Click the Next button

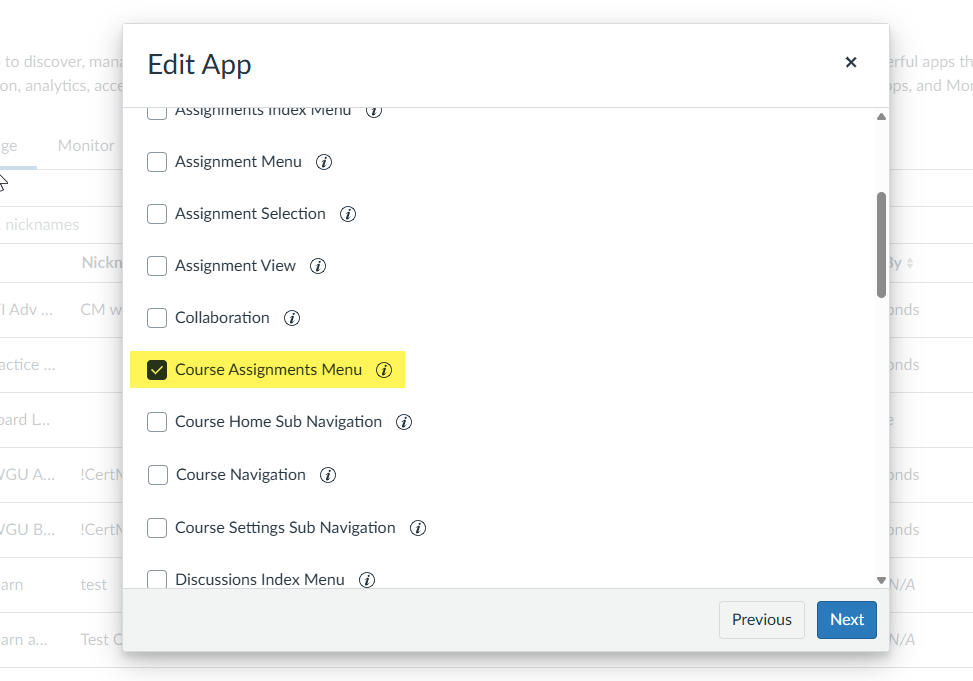846,620
